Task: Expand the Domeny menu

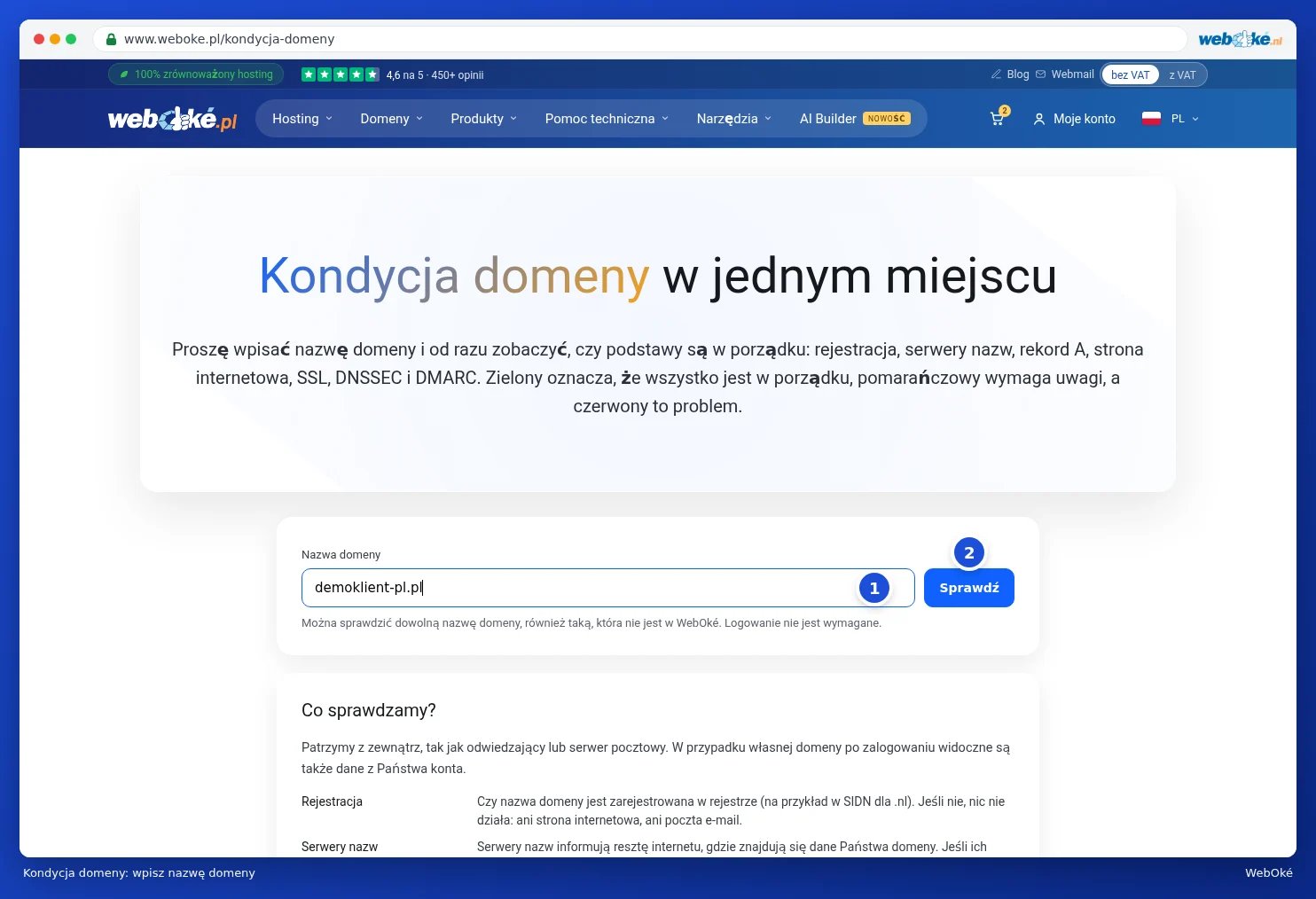Action: pos(392,119)
